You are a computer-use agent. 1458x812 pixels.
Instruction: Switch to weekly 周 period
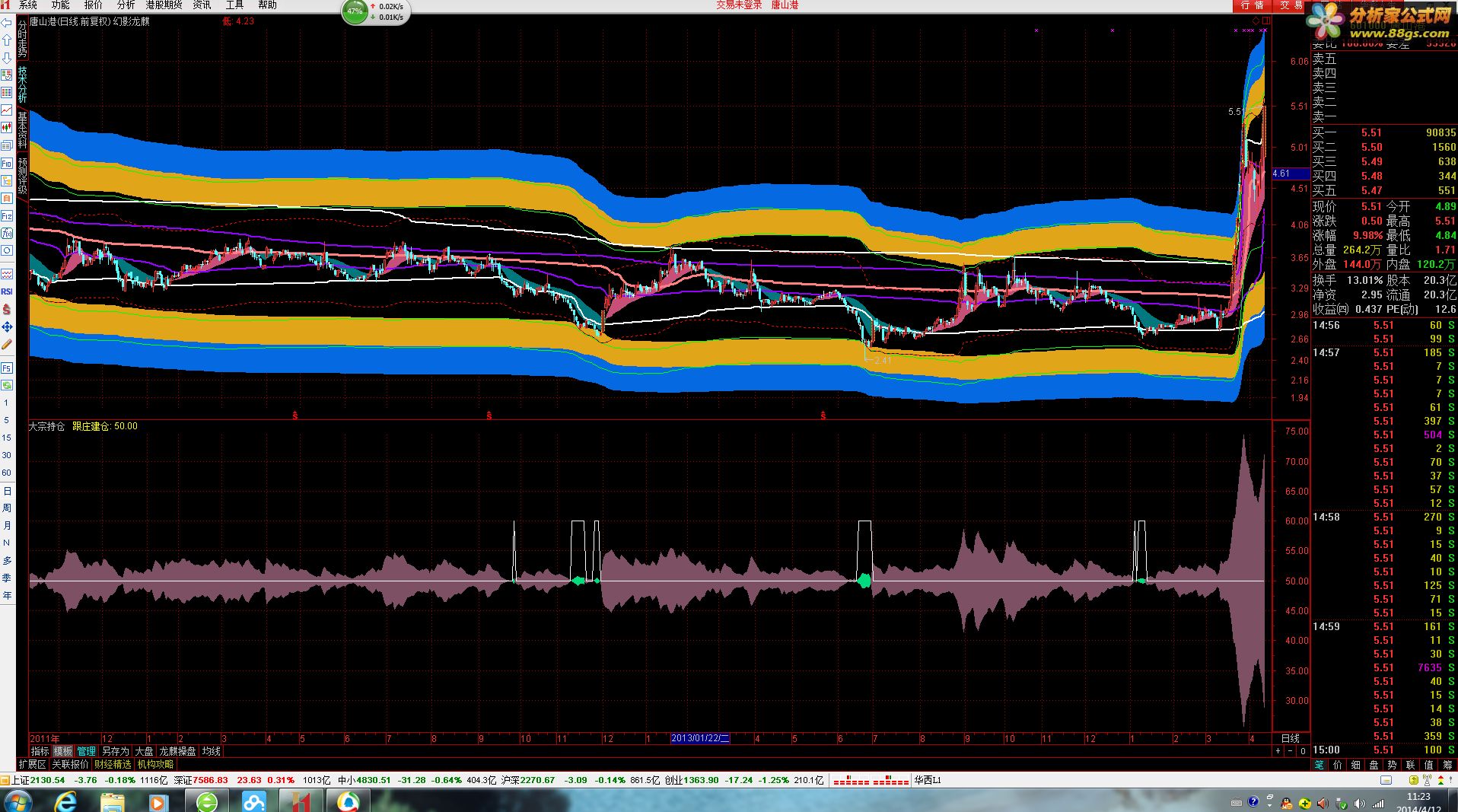pyautogui.click(x=7, y=508)
